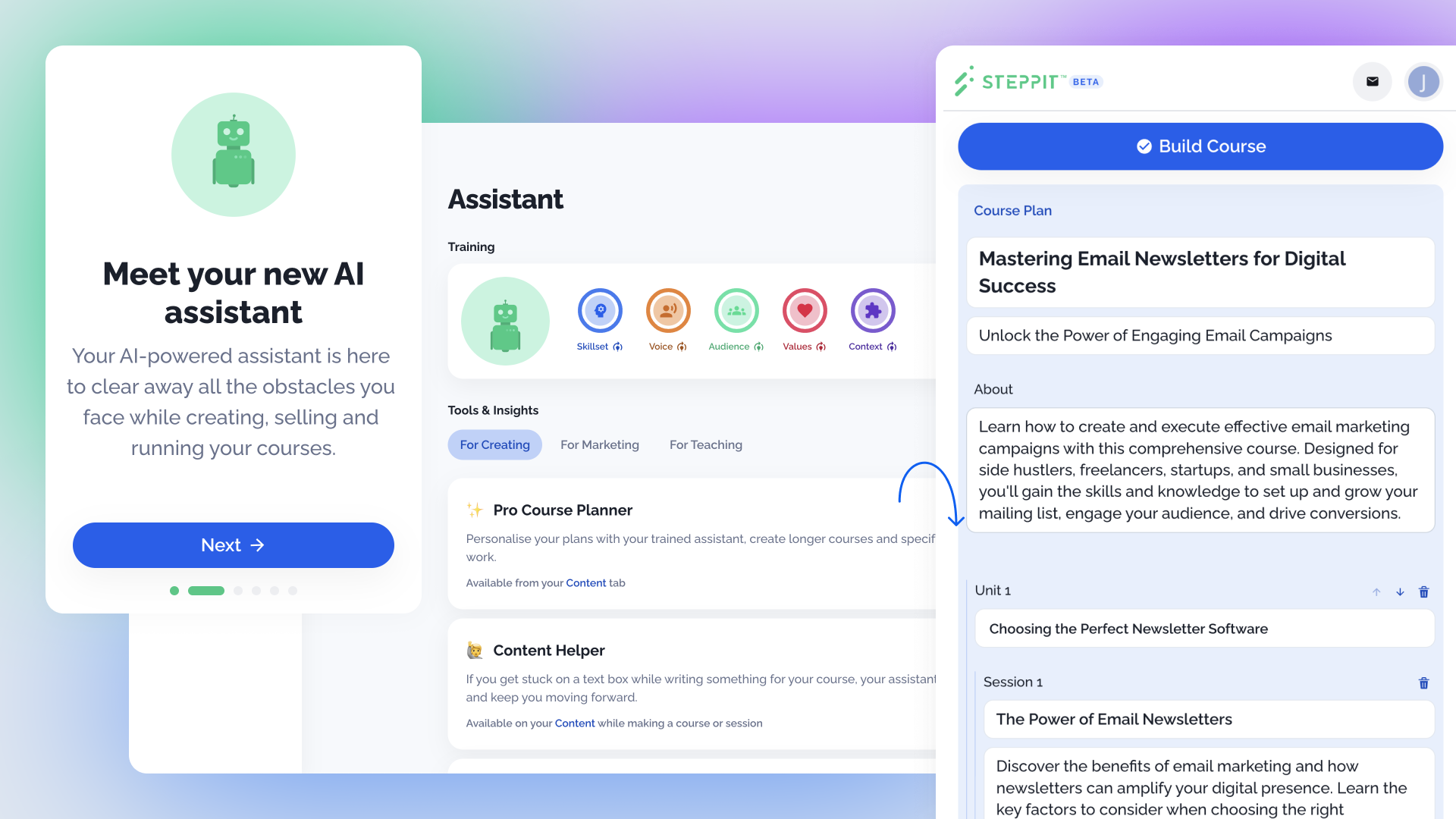Viewport: 1456px width, 819px height.
Task: Click the AI assistant robot icon
Action: [232, 153]
